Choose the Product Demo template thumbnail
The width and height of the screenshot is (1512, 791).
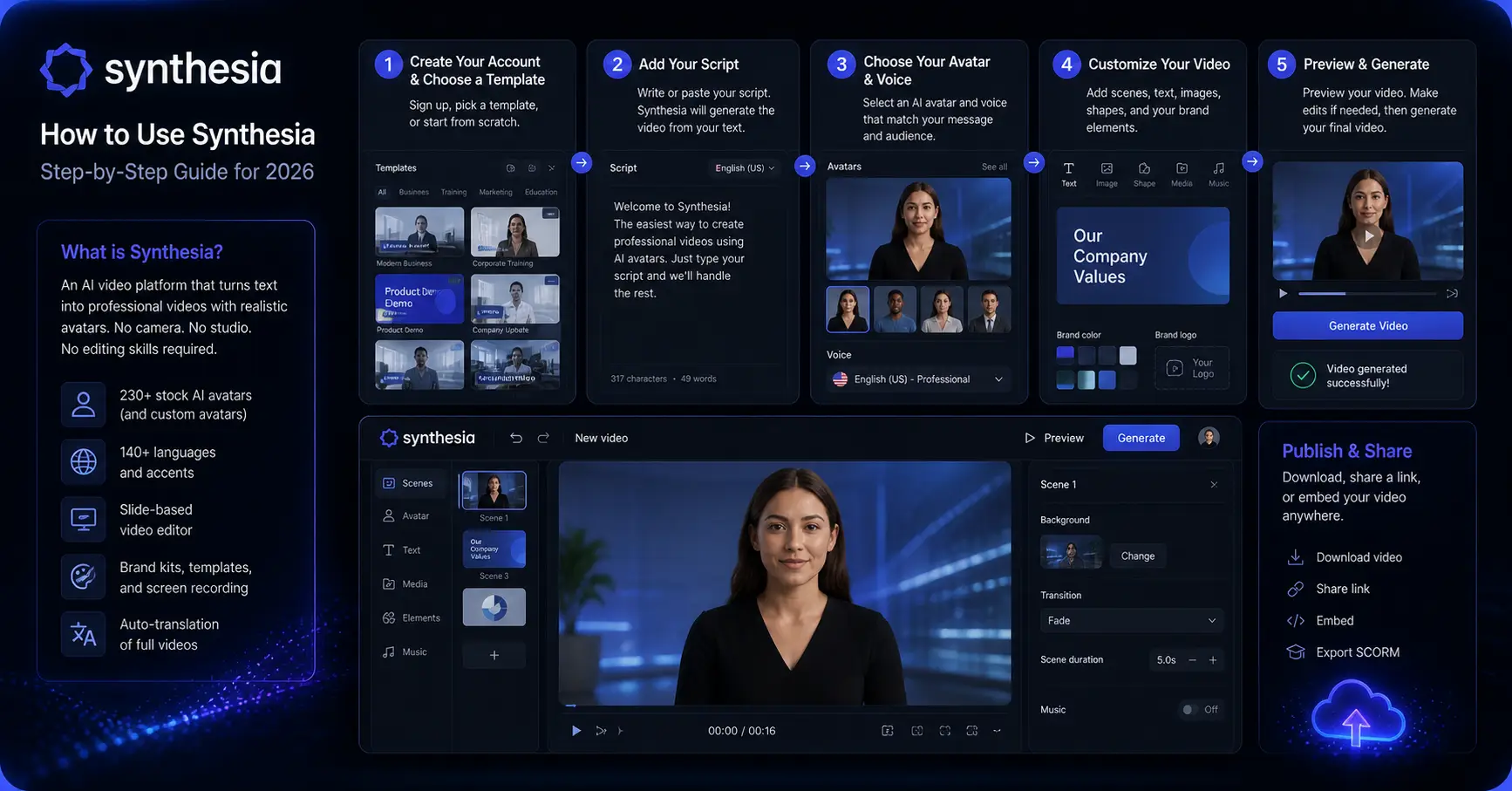419,299
